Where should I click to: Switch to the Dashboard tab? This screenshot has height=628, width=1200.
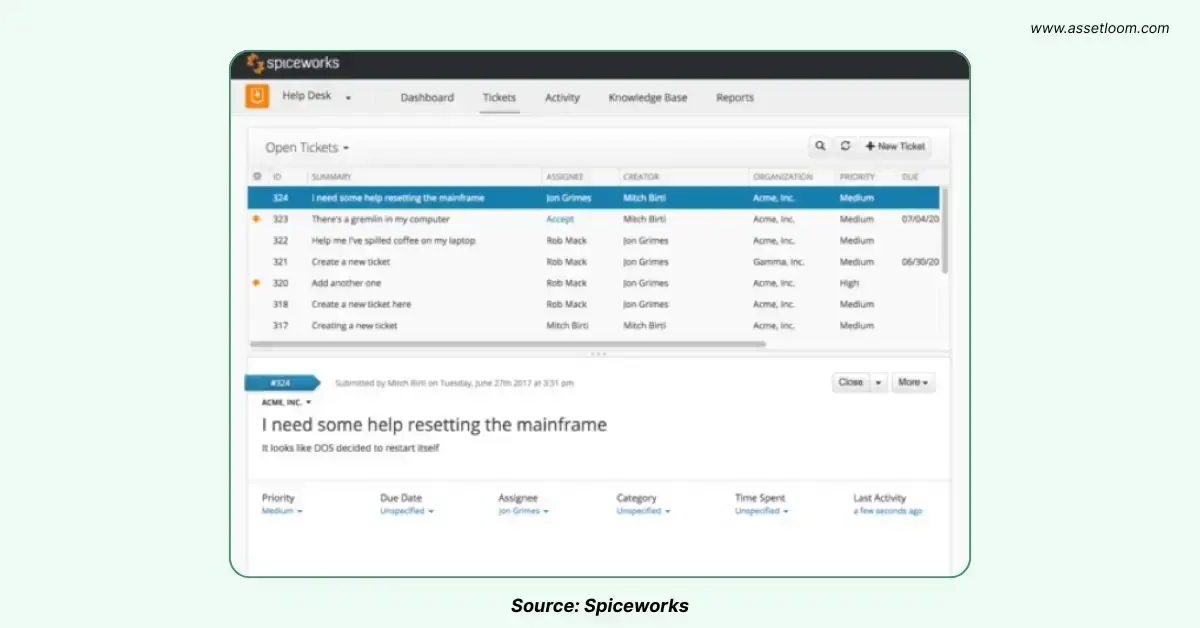[427, 98]
